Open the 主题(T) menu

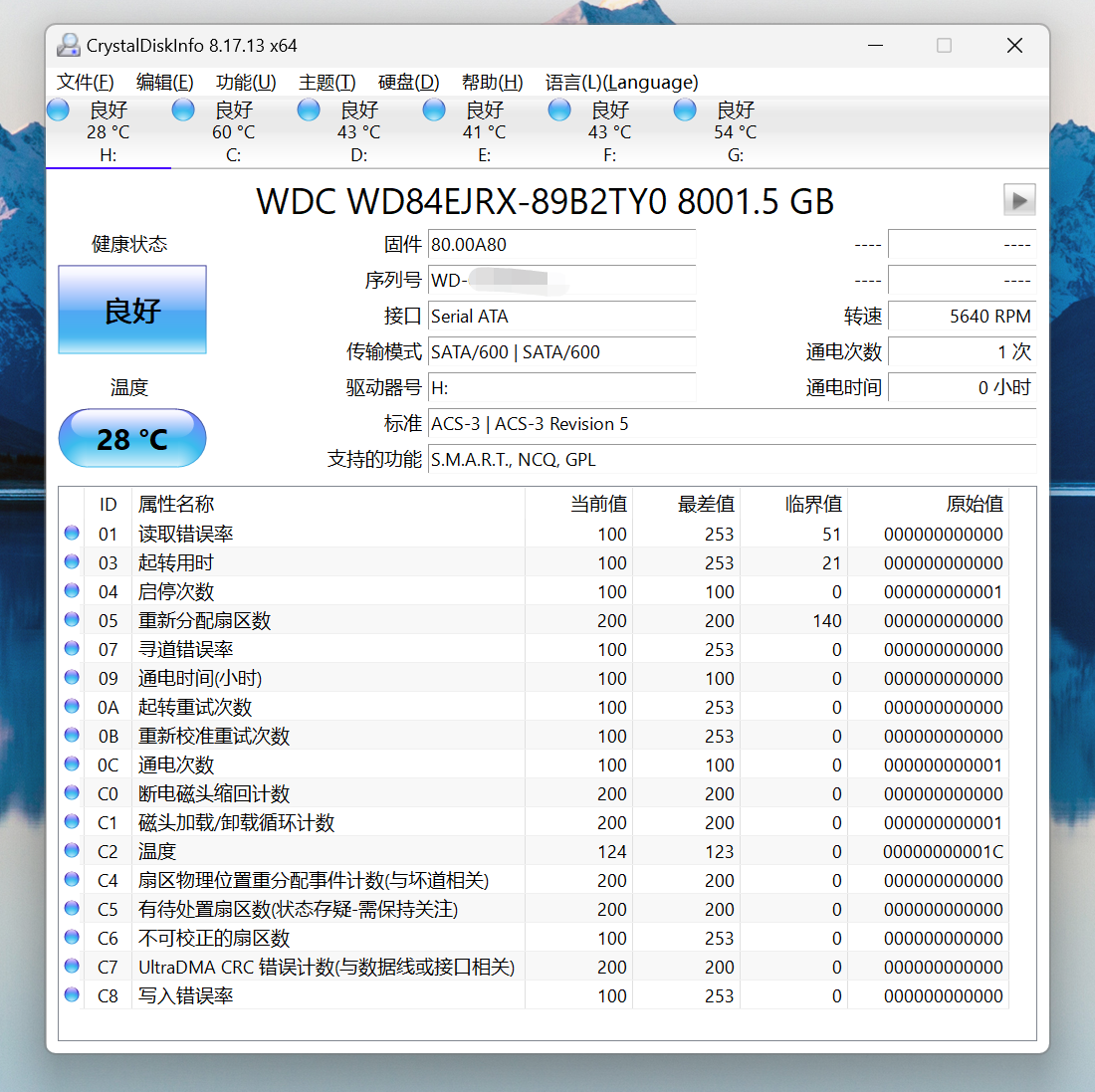(x=327, y=83)
